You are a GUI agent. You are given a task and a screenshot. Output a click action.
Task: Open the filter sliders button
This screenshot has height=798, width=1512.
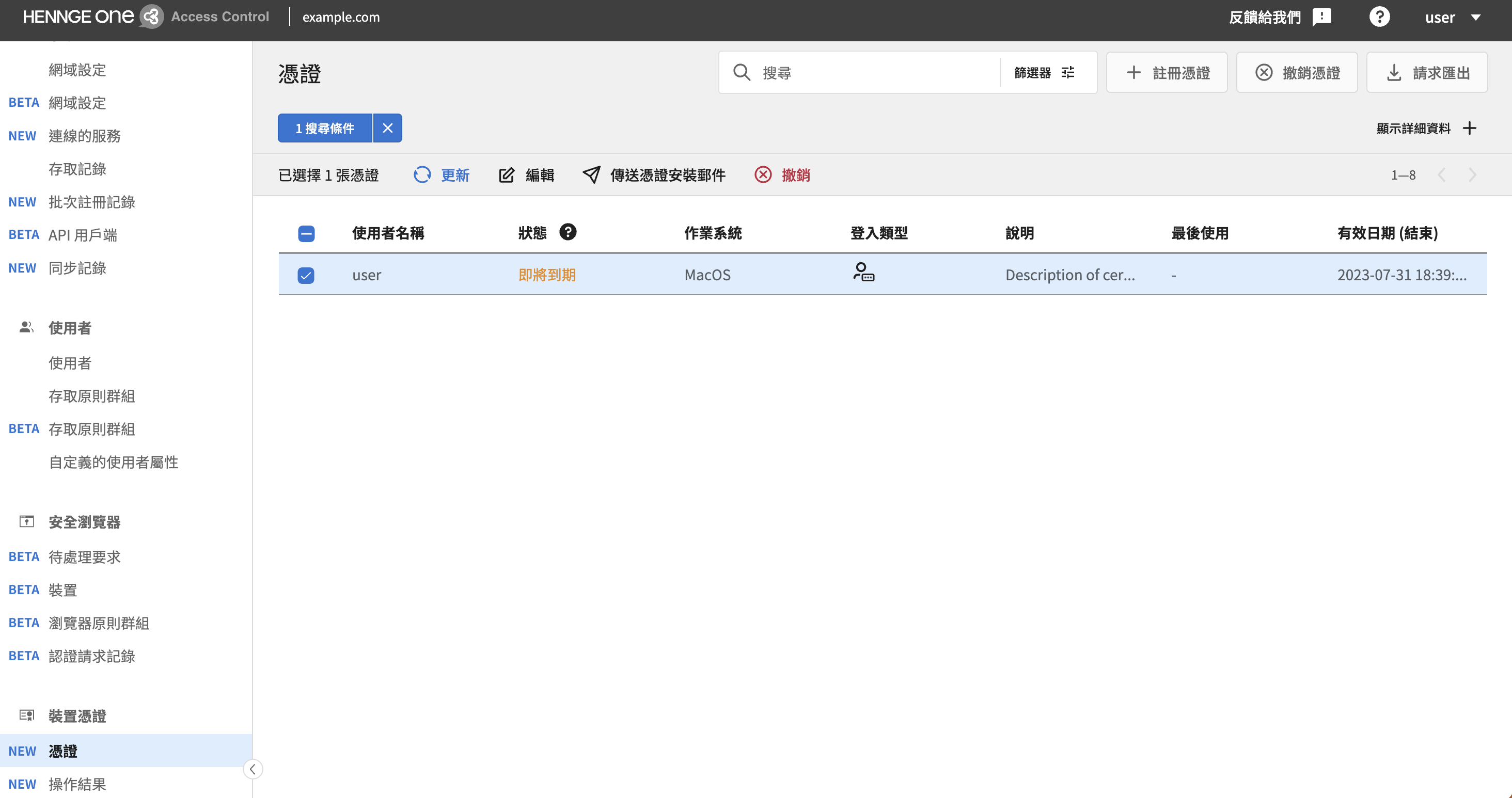click(1045, 73)
